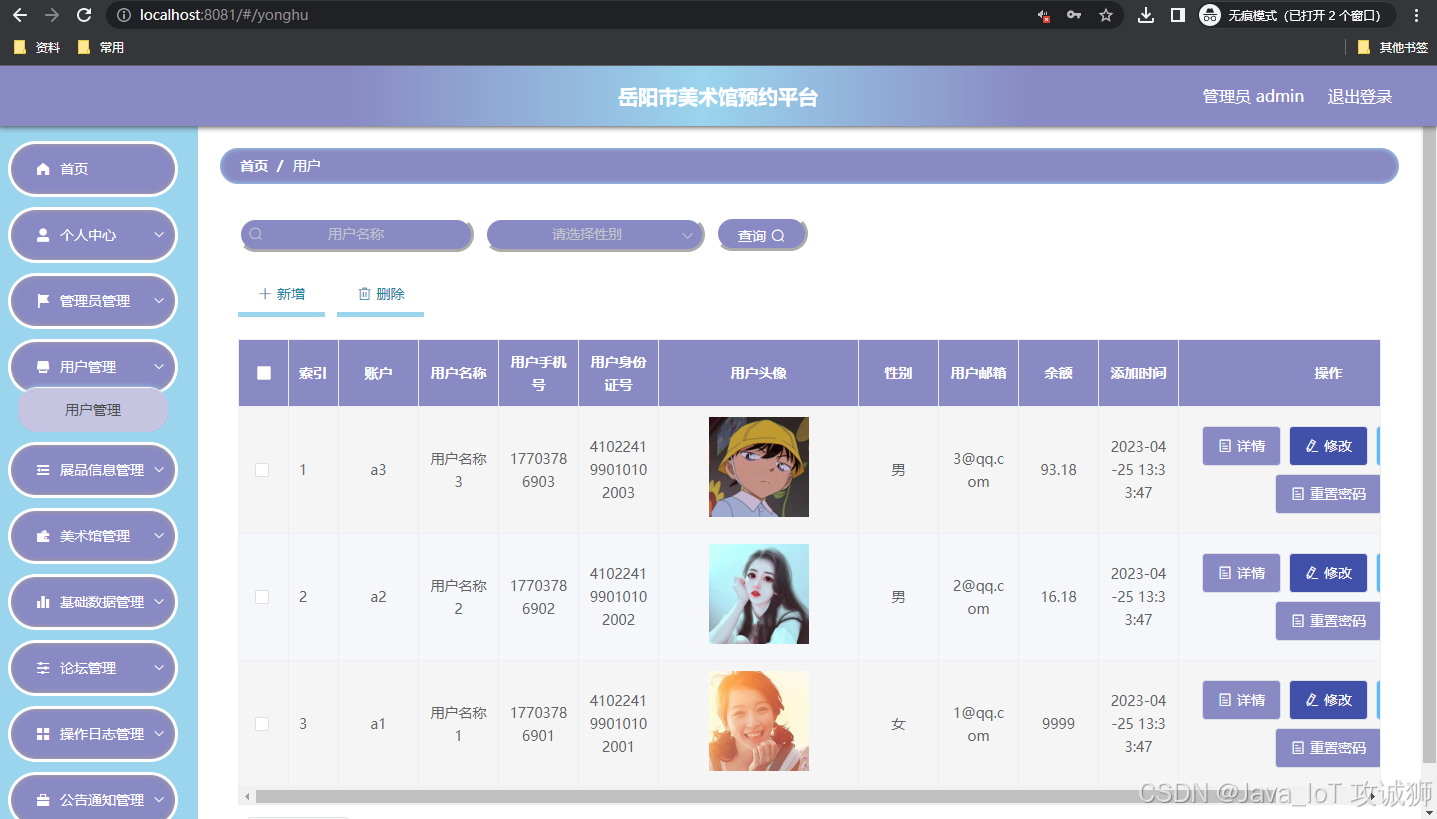The image size is (1437, 819).
Task: Click the trash icon beside 删除
Action: pos(364,294)
